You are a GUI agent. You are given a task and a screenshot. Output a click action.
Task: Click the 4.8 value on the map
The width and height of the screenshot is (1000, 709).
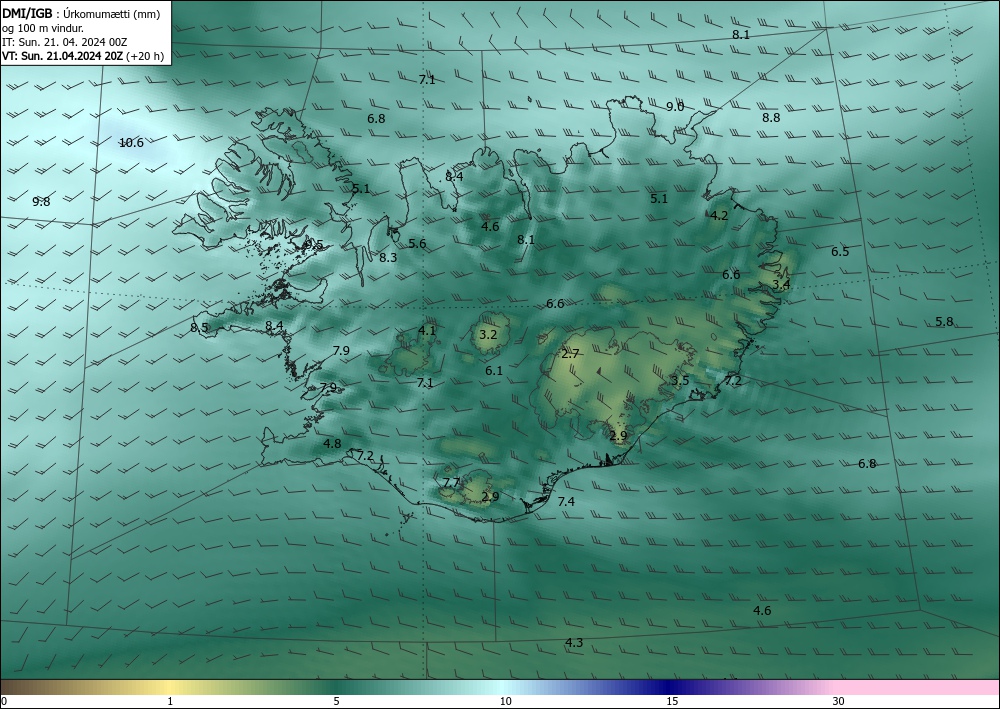(x=332, y=444)
